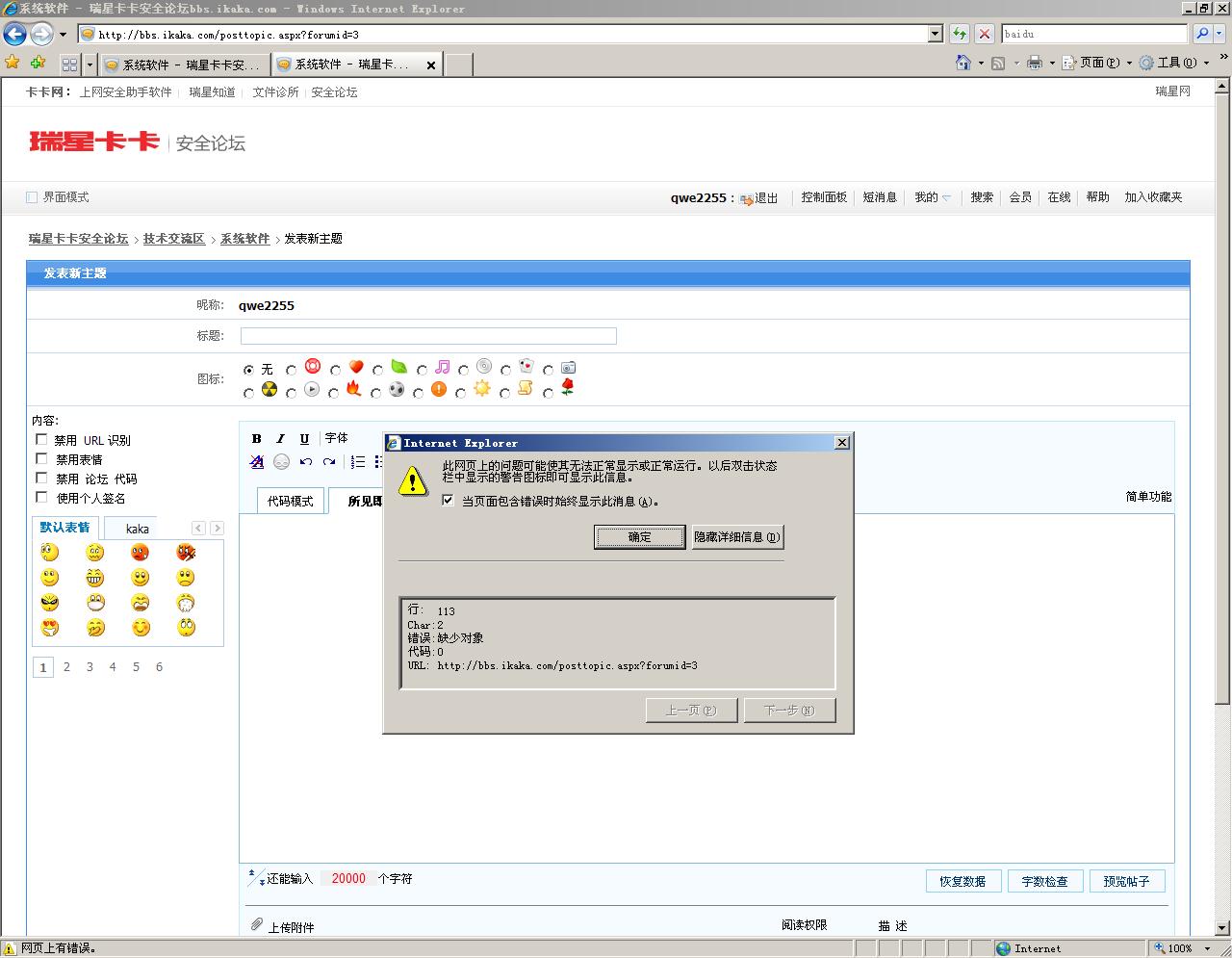Stop loading with the red X button
The width and height of the screenshot is (1232, 958).
point(985,34)
